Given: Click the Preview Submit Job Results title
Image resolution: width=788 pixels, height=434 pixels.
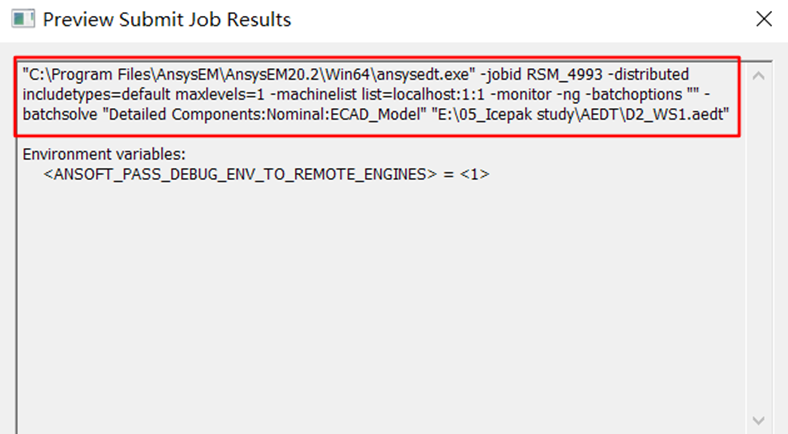Looking at the screenshot, I should point(167,19).
